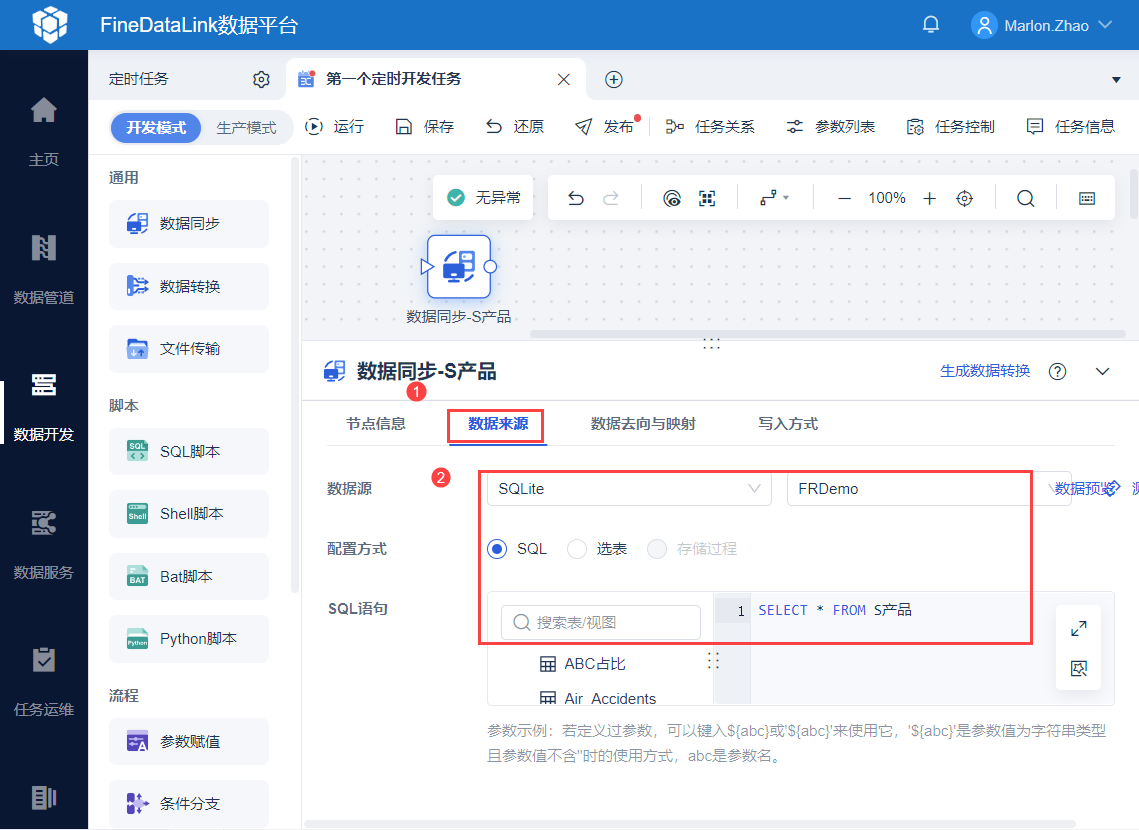Click the canvas redo arrow
Image resolution: width=1139 pixels, height=830 pixels.
[611, 198]
